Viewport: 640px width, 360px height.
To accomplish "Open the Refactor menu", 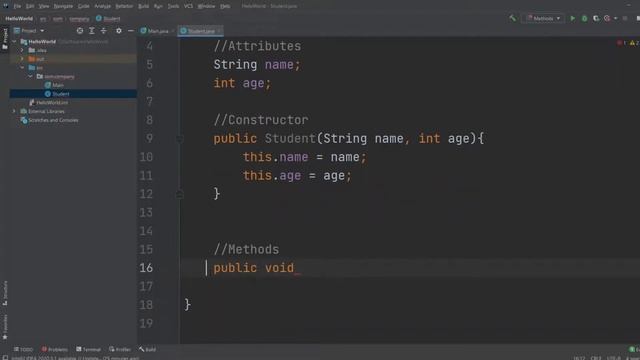I will (x=124, y=6).
